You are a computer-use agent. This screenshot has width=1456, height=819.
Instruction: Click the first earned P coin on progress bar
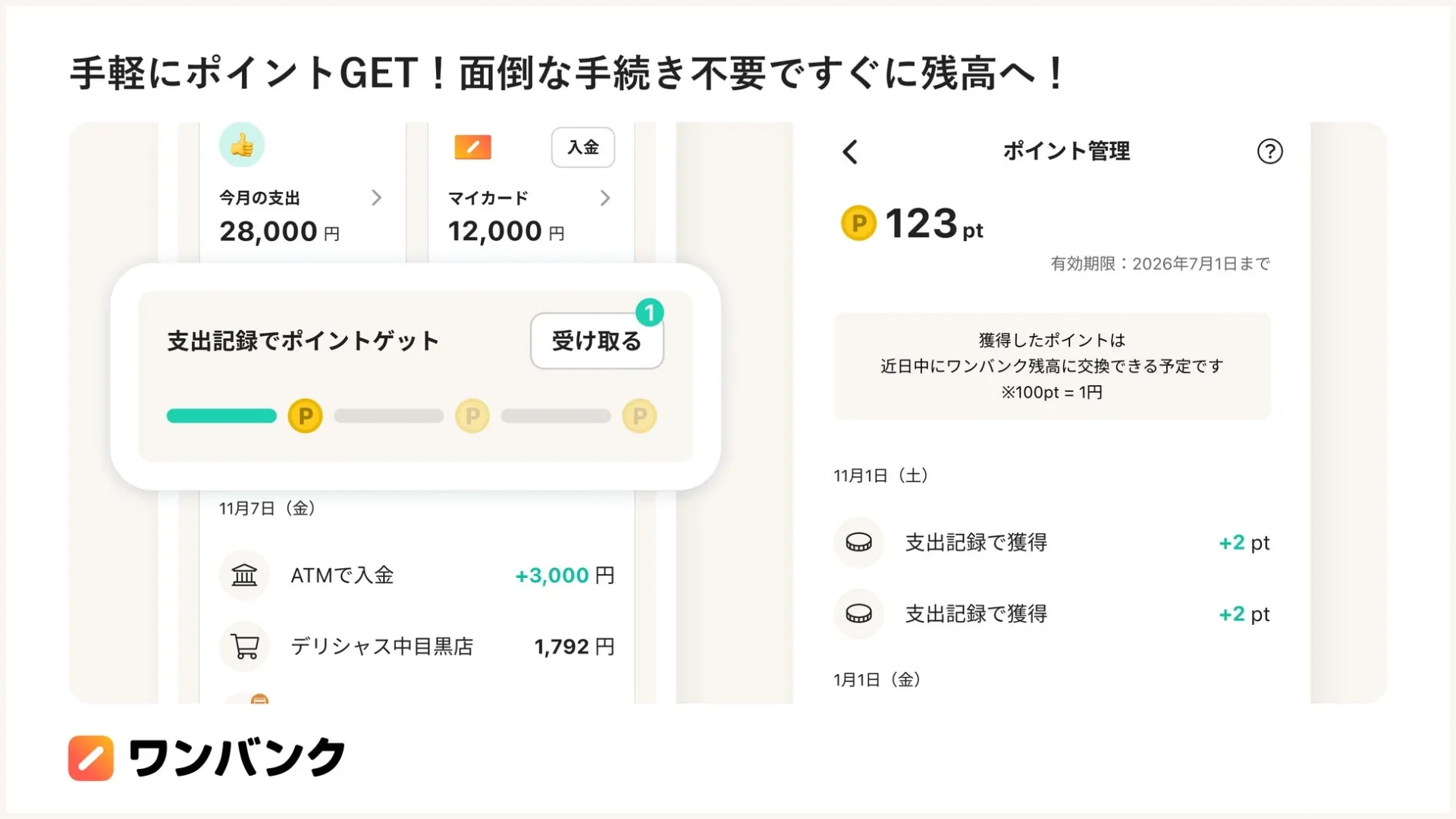click(305, 416)
